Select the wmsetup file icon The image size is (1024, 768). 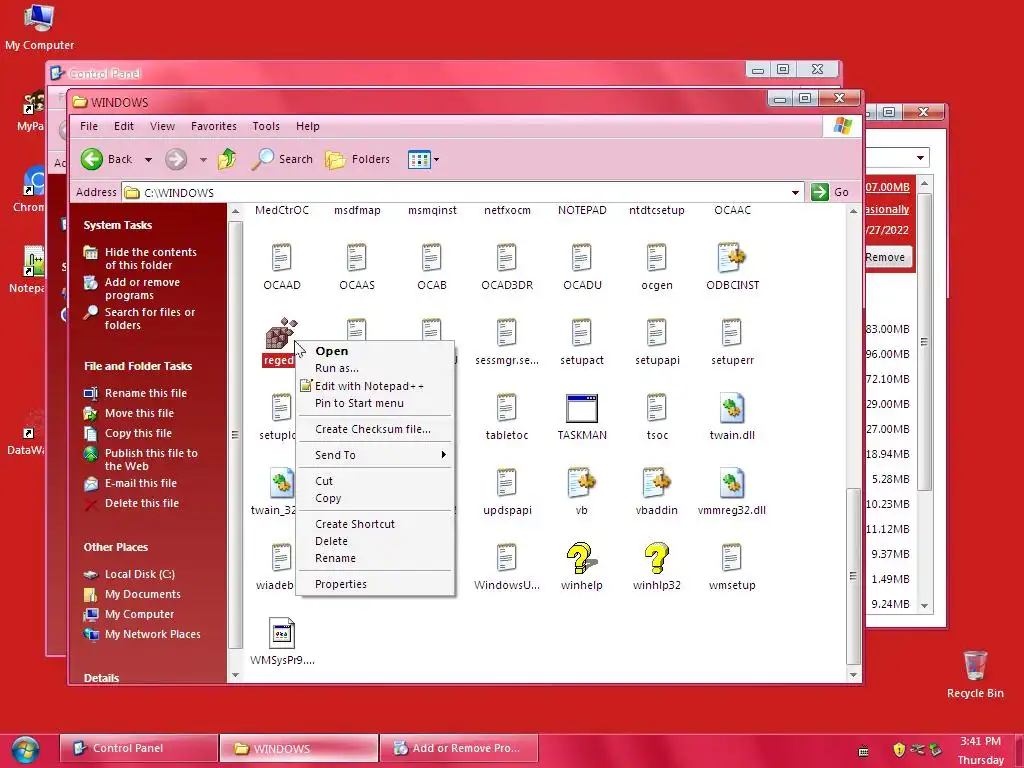click(732, 558)
